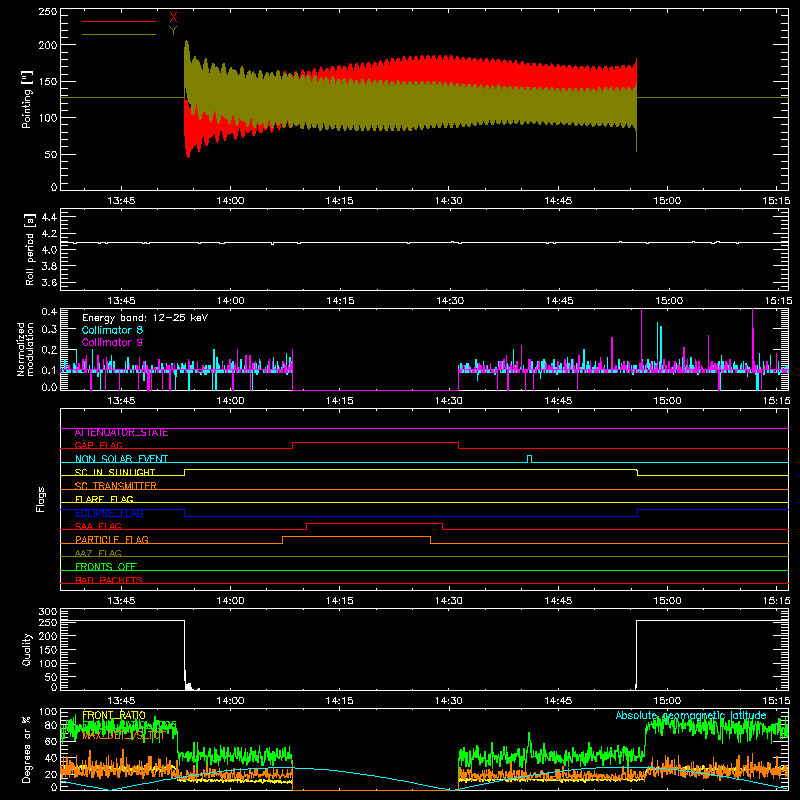This screenshot has height=800, width=800.
Task: Click the 14:00 tick under Pointing plot
Action: coord(230,201)
